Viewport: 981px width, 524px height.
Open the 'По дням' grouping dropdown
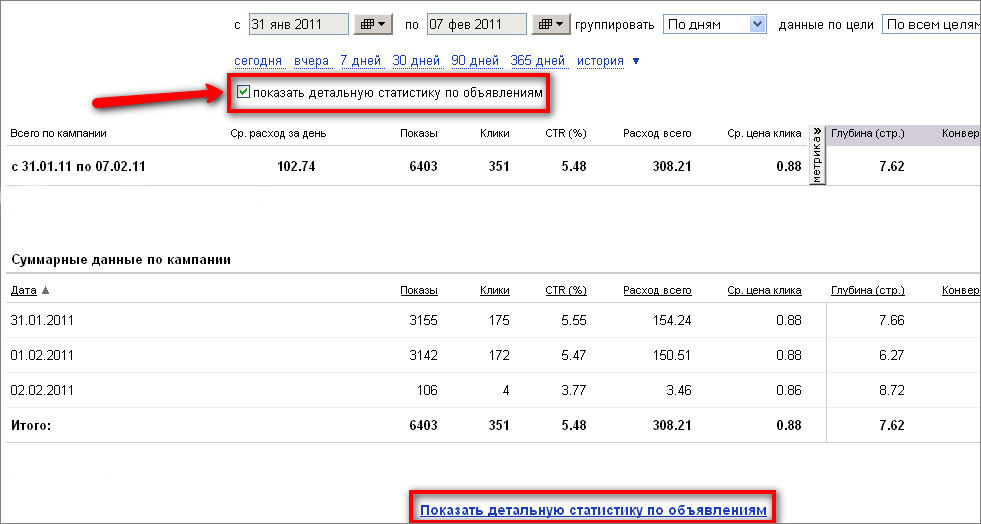pos(714,24)
